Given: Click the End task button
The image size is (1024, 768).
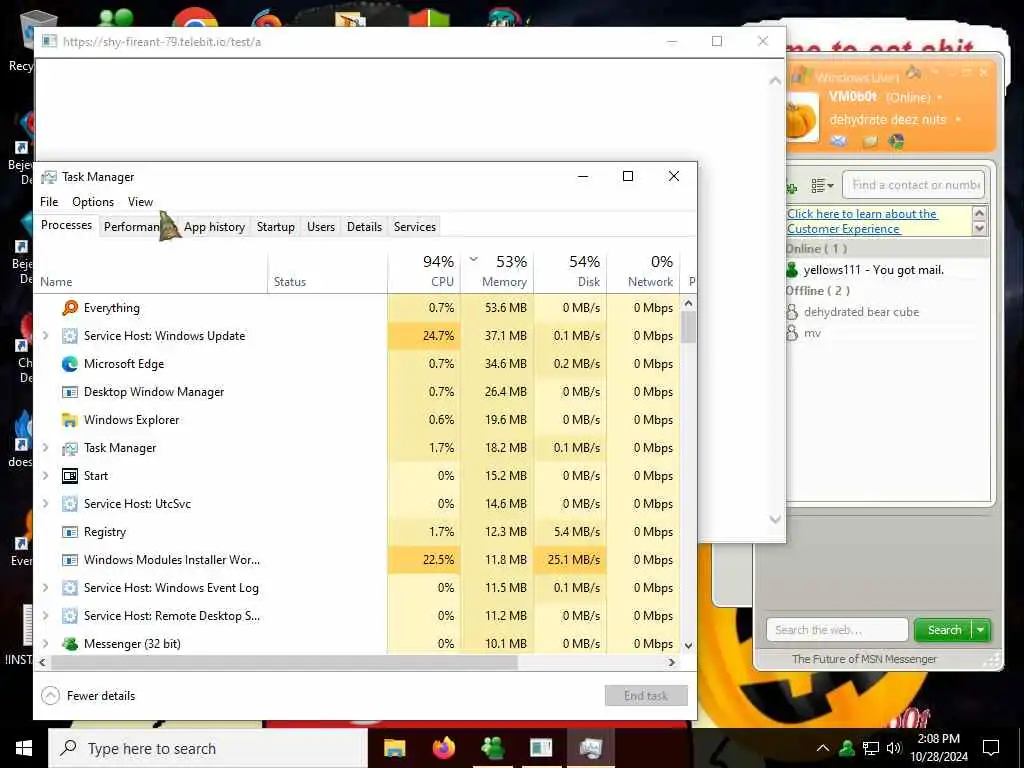Looking at the screenshot, I should [646, 696].
